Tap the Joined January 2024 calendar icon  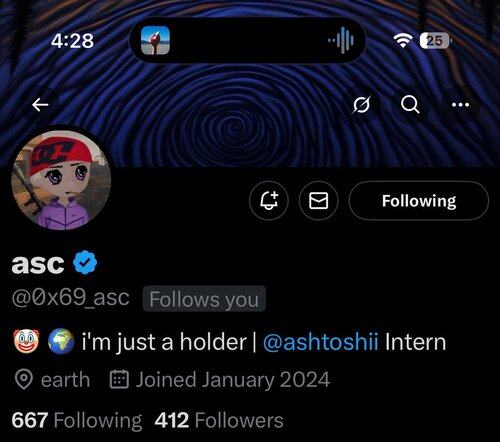click(x=119, y=379)
